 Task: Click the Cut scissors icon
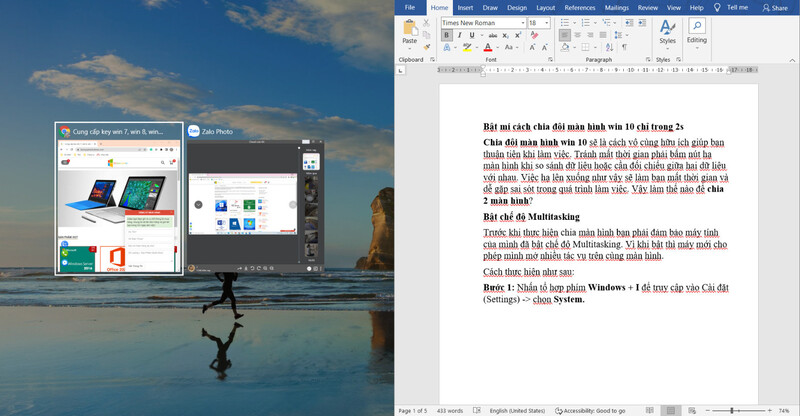tap(426, 23)
